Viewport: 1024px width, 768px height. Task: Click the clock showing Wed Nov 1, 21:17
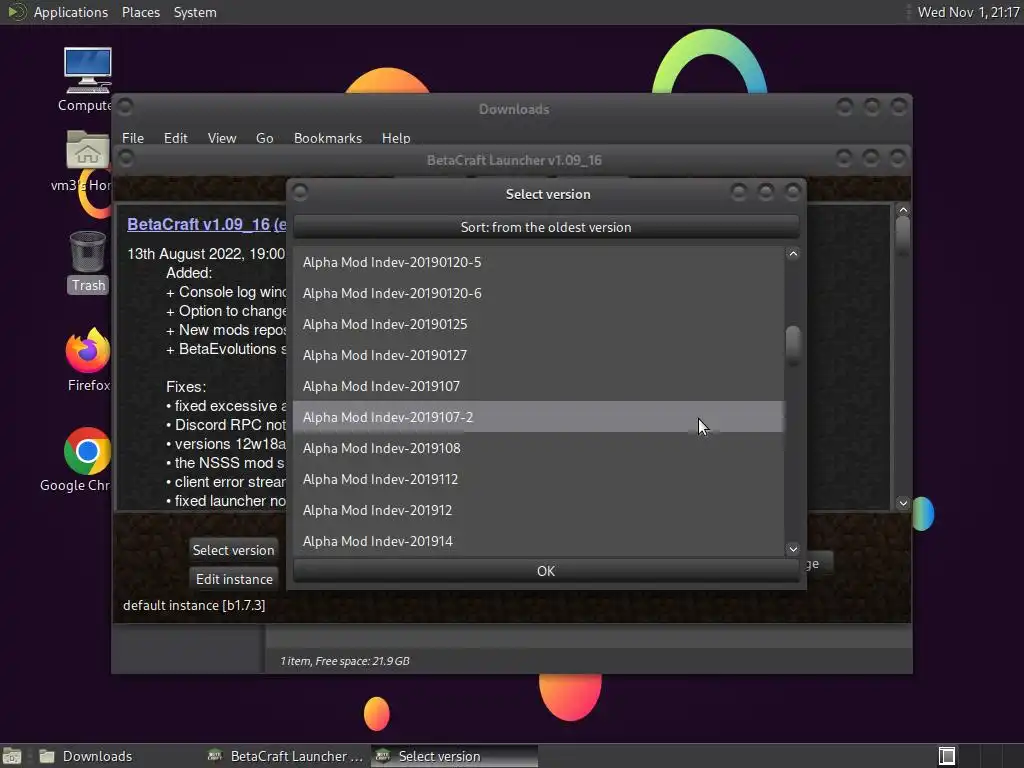click(x=968, y=12)
